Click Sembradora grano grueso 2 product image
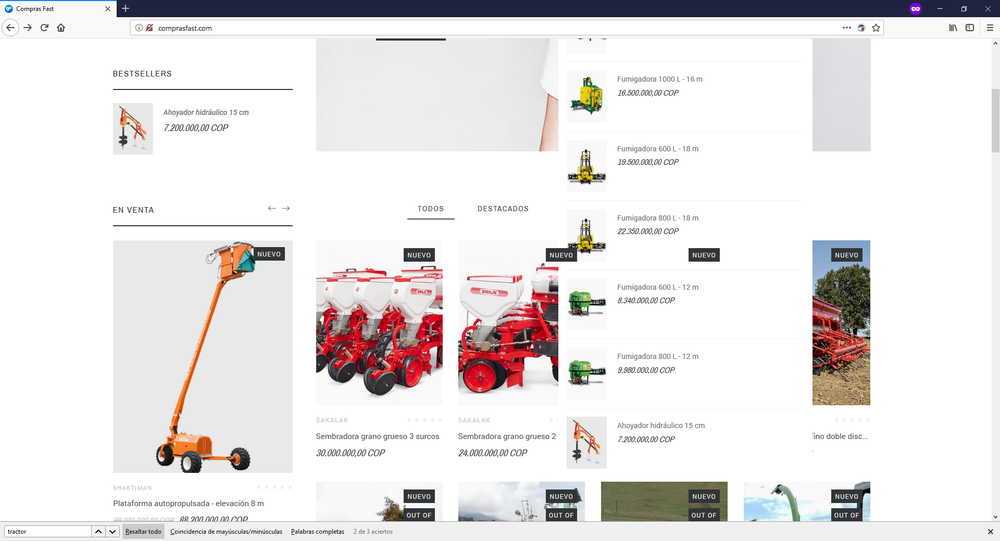 click(x=508, y=323)
